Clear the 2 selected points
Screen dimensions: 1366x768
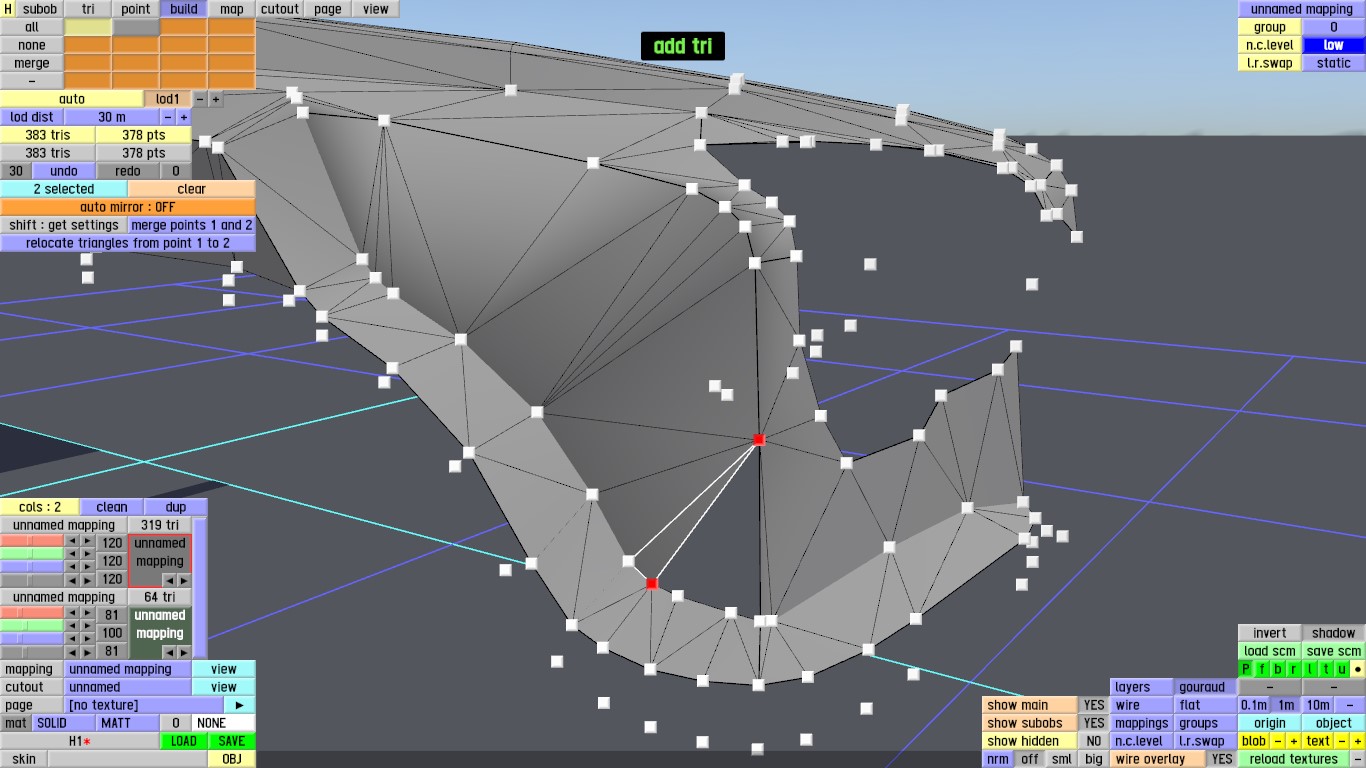tap(191, 189)
